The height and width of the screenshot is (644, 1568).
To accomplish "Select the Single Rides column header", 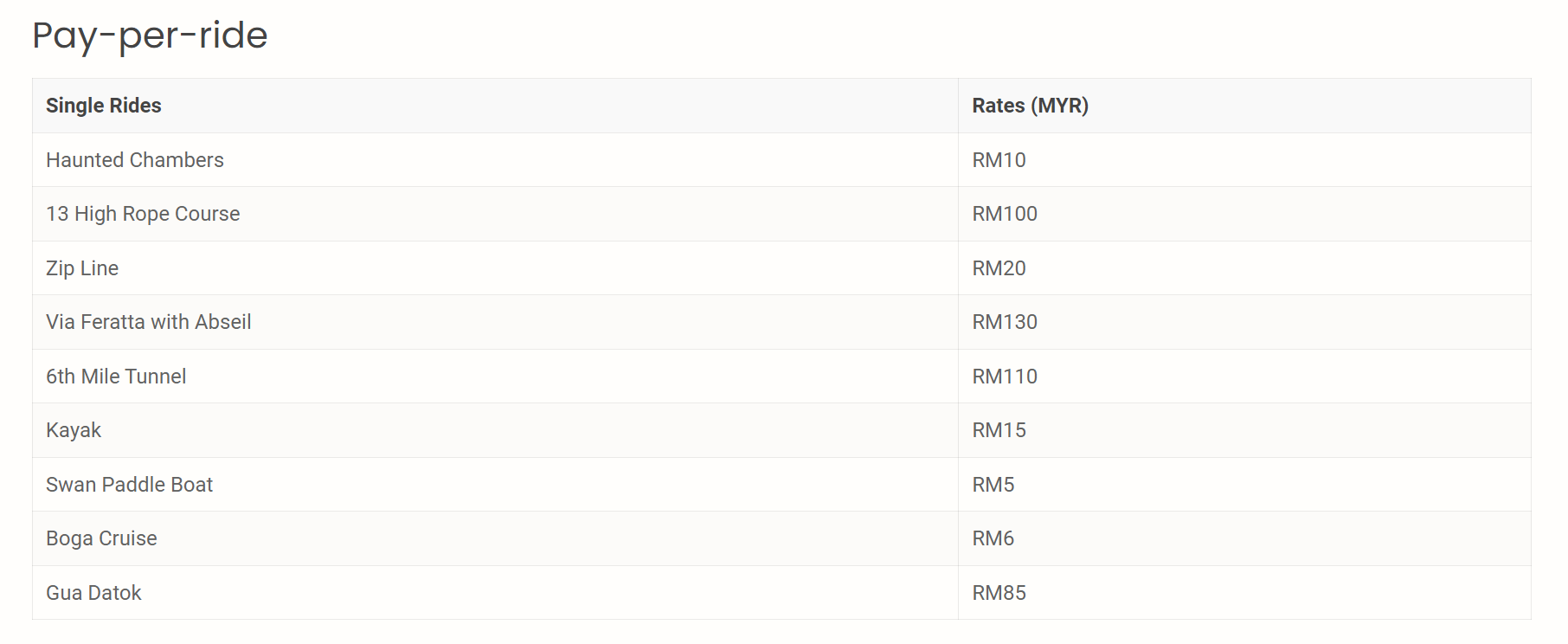I will 104,106.
